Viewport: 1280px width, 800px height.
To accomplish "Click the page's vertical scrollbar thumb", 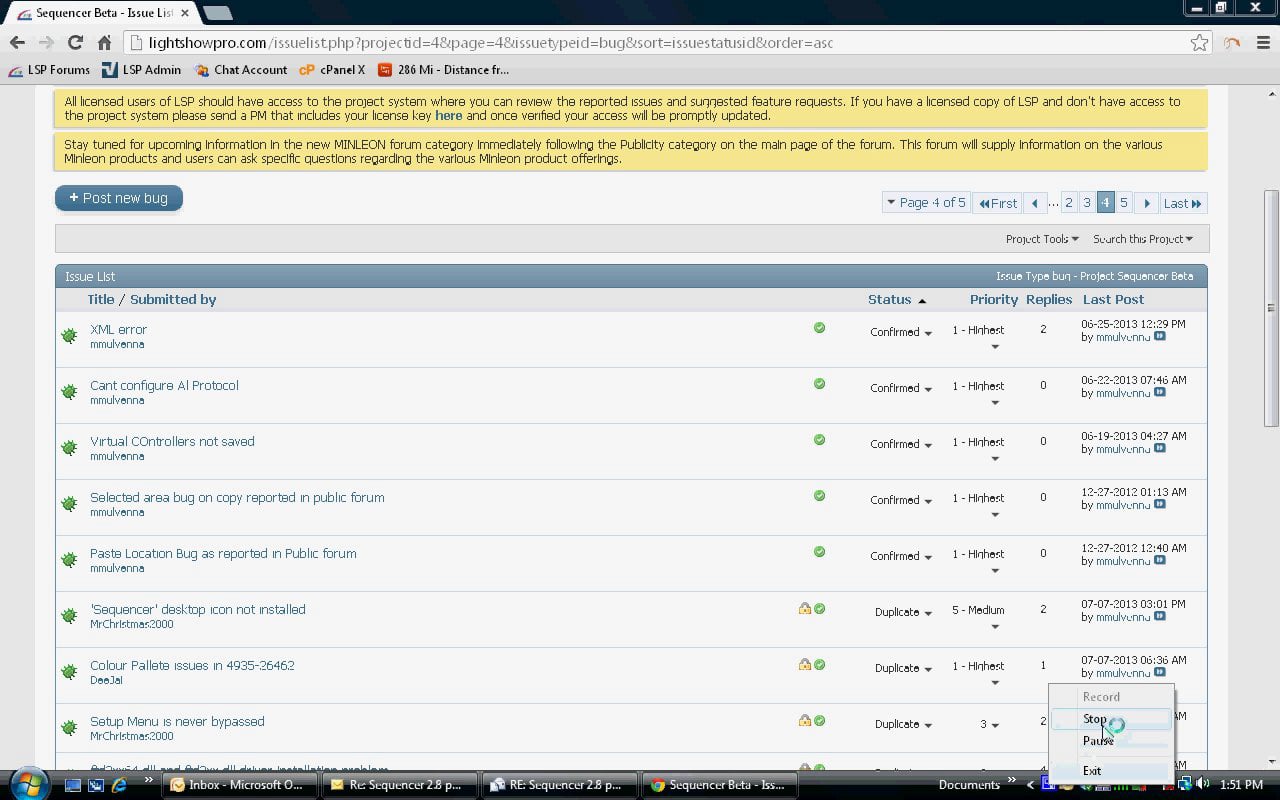I will [1271, 308].
